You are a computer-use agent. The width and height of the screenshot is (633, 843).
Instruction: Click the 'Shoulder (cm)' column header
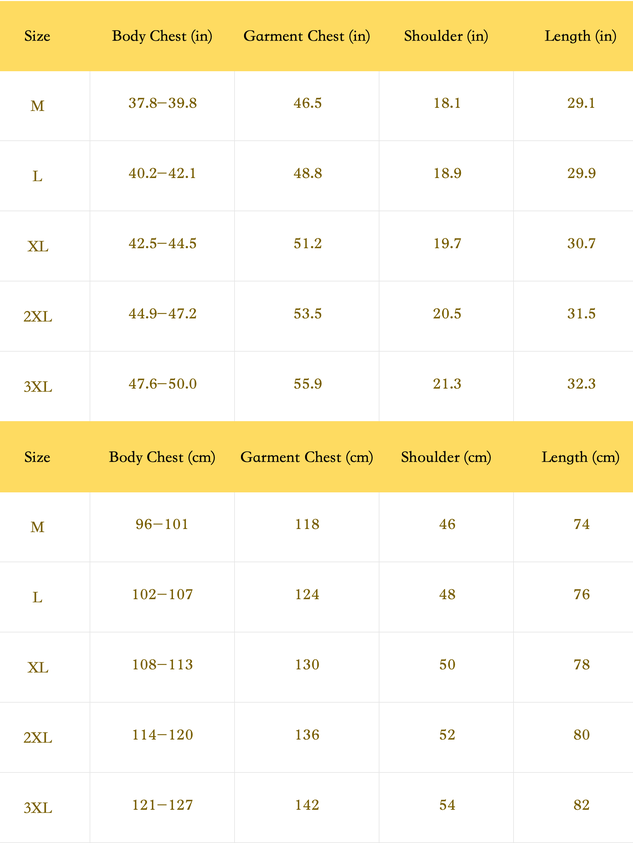point(446,457)
